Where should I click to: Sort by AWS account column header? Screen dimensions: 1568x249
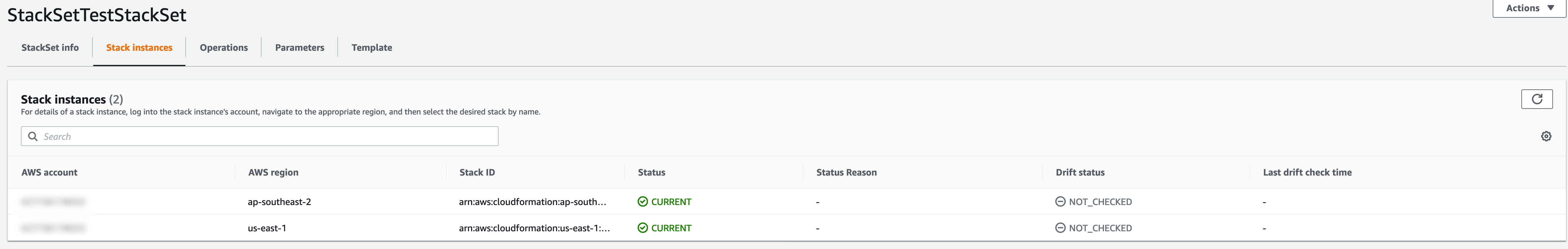(x=49, y=172)
